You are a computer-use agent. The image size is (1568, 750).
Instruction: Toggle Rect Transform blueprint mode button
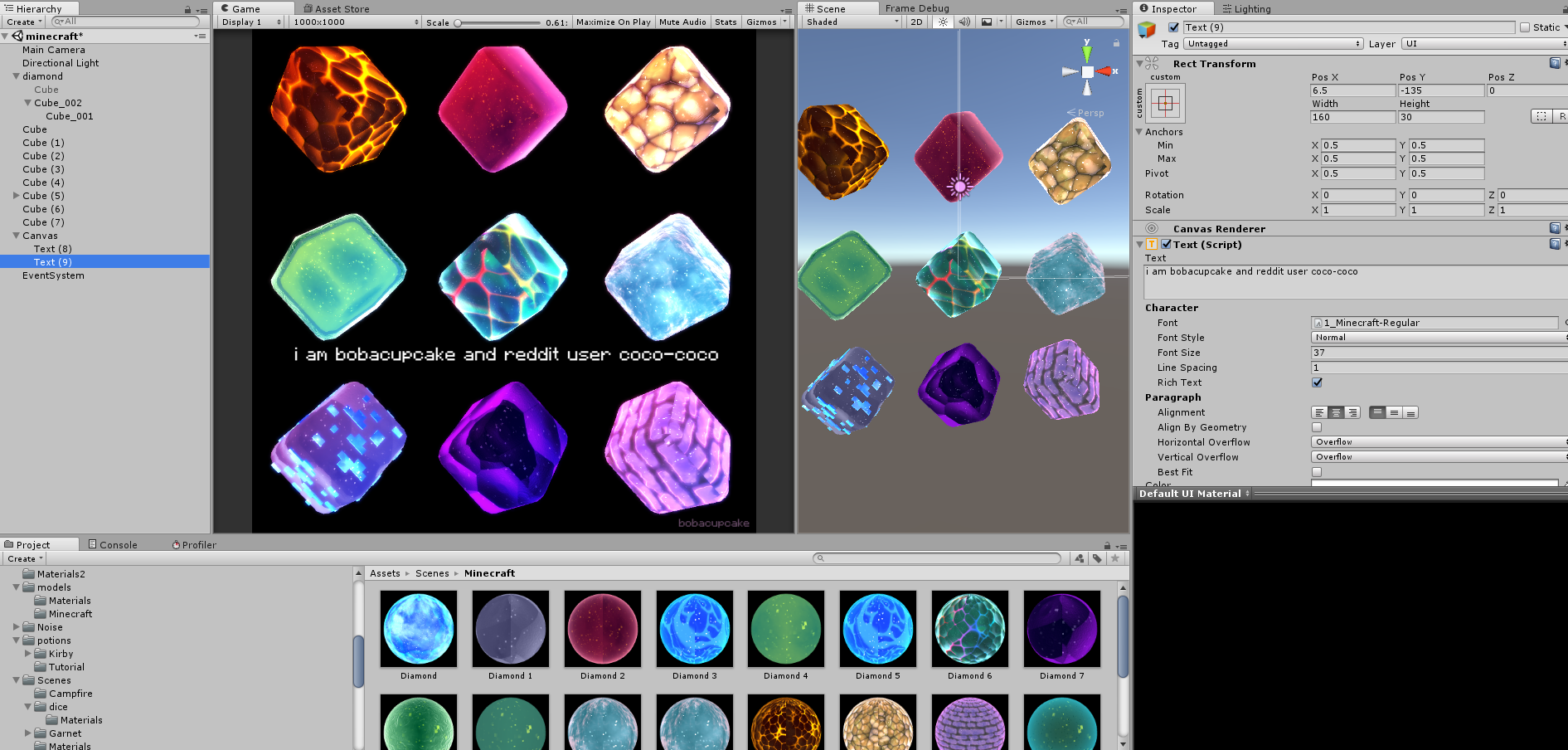tap(1541, 117)
